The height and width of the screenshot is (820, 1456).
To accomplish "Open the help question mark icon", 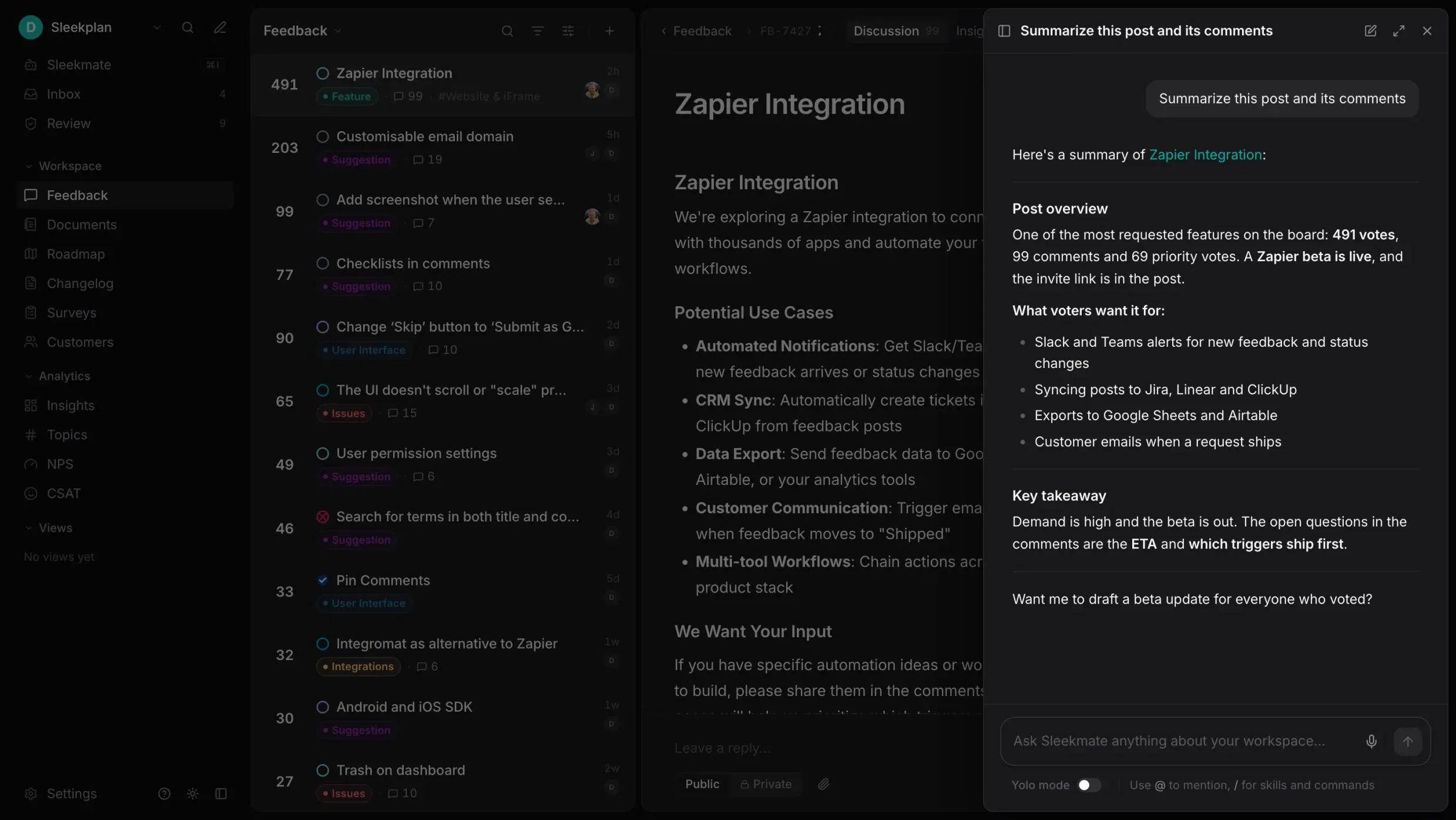I will click(164, 794).
